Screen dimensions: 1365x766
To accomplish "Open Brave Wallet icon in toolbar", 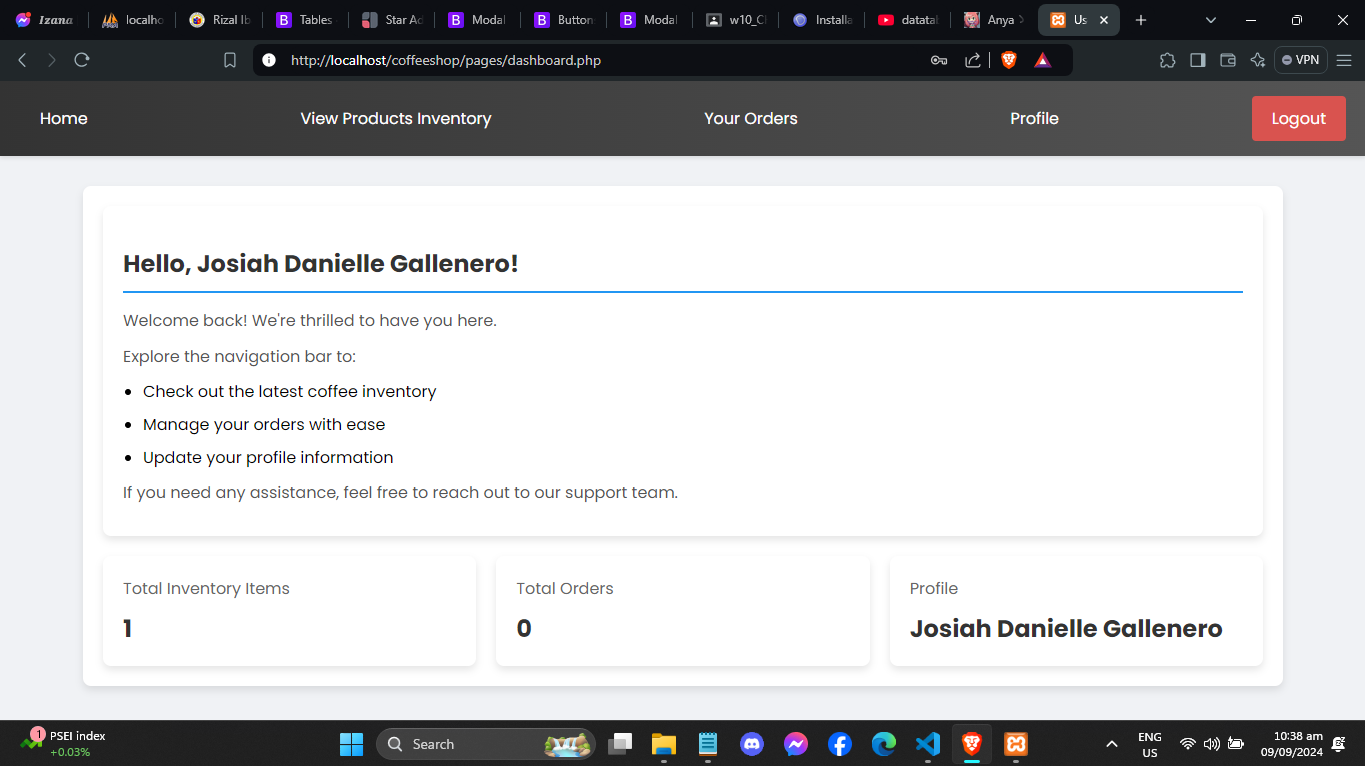I will point(1228,60).
